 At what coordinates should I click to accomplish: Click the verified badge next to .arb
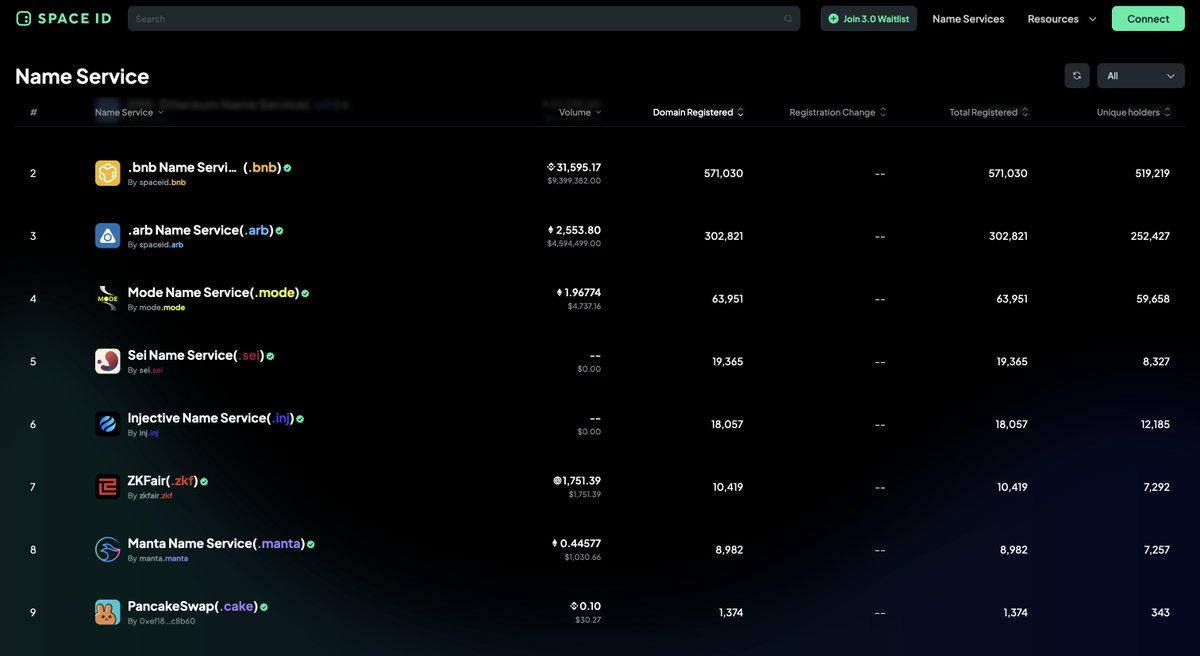(x=280, y=231)
